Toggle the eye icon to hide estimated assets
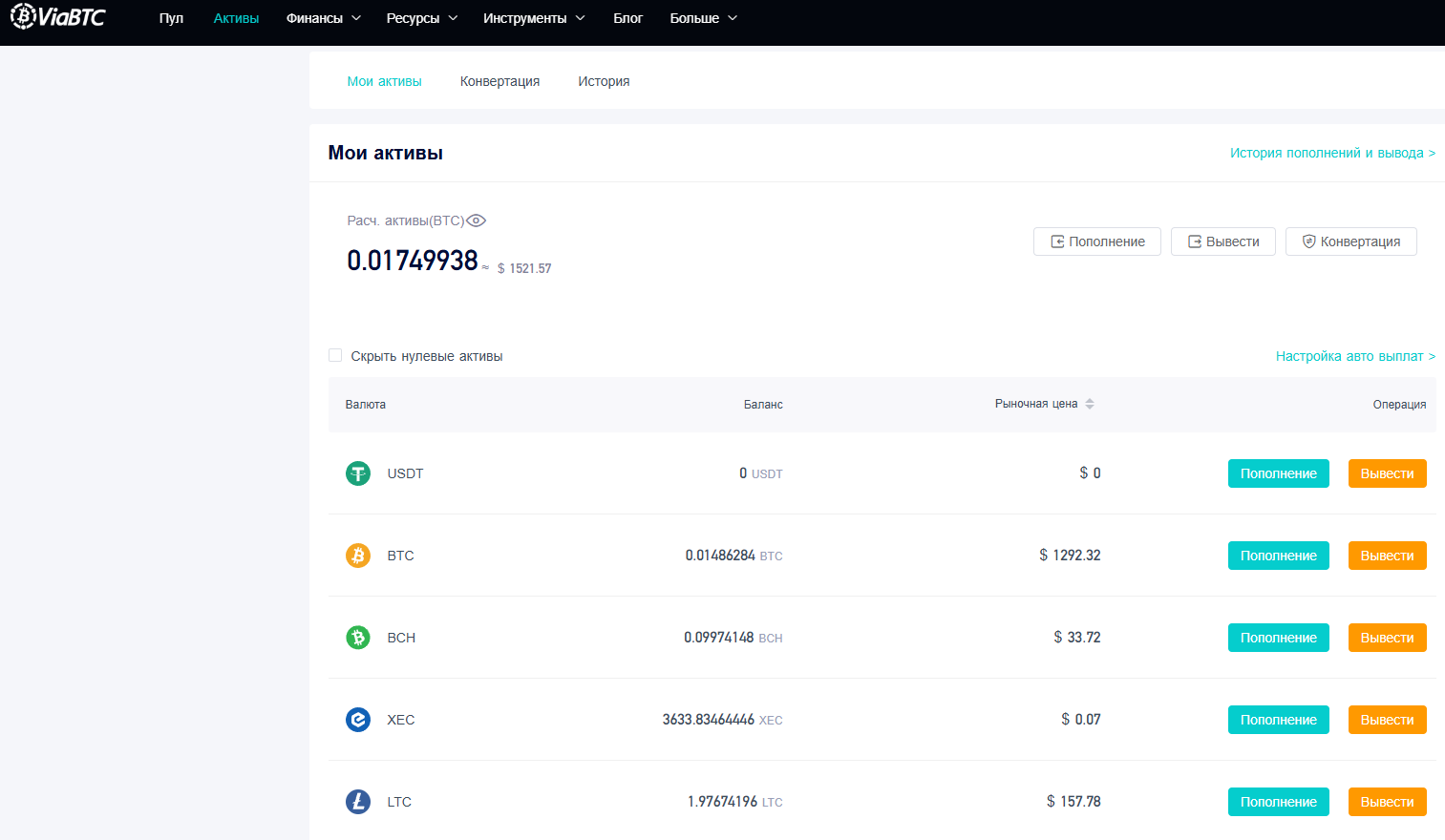Image resolution: width=1445 pixels, height=840 pixels. (x=476, y=220)
